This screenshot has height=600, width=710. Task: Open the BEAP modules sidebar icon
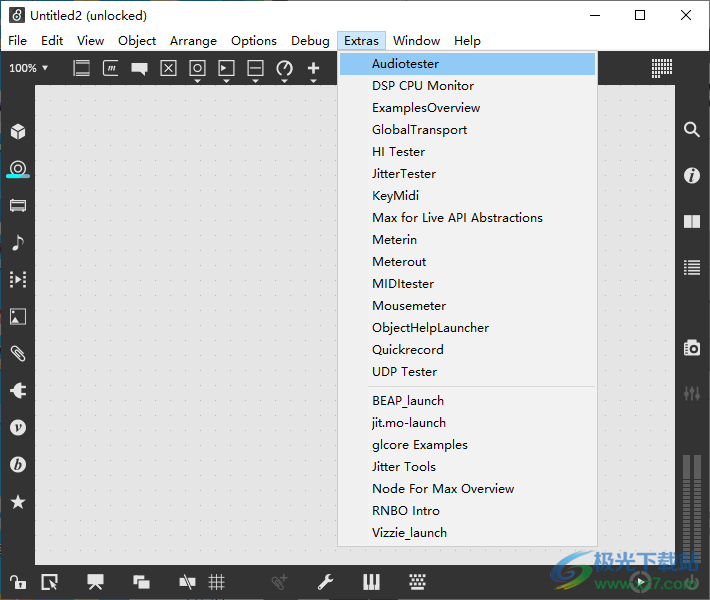17,465
